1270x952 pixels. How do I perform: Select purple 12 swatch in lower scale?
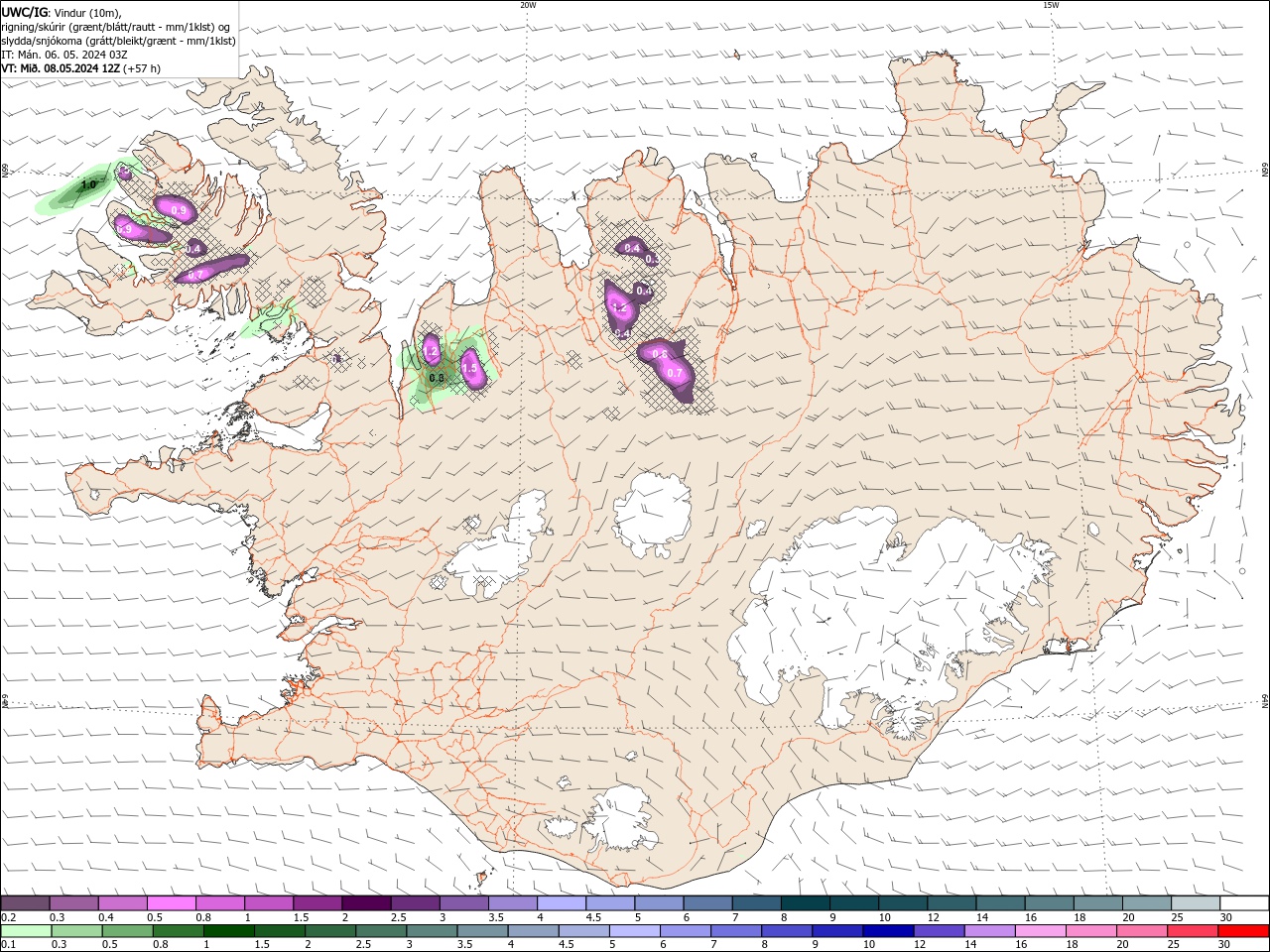(938, 930)
